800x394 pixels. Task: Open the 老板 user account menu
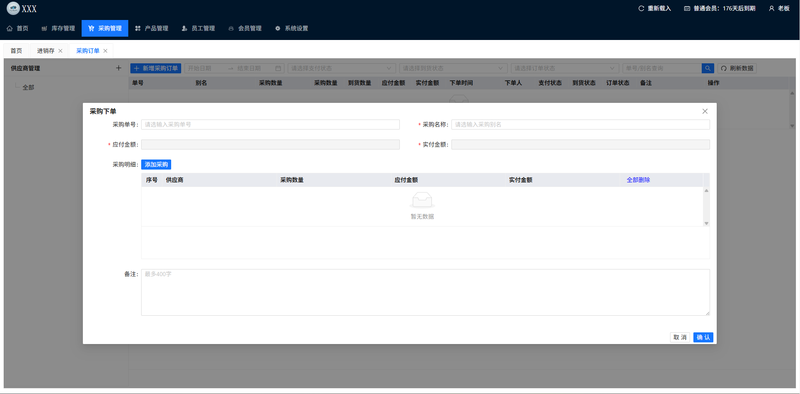(x=779, y=9)
